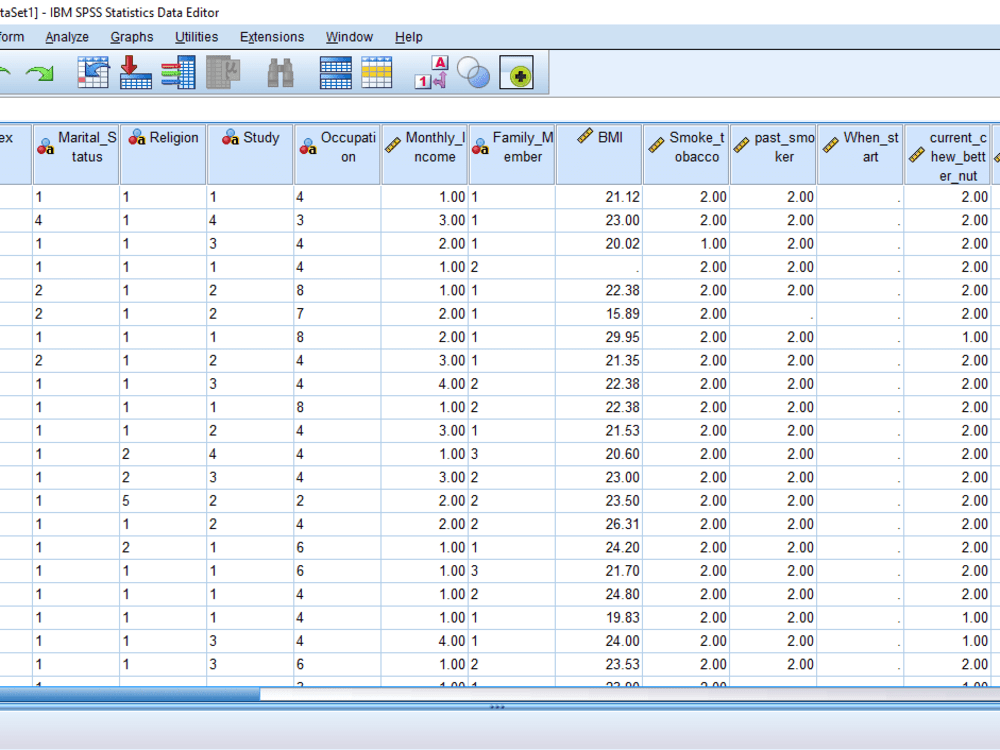This screenshot has width=1000, height=750.
Task: Open the Help menu
Action: (x=409, y=37)
